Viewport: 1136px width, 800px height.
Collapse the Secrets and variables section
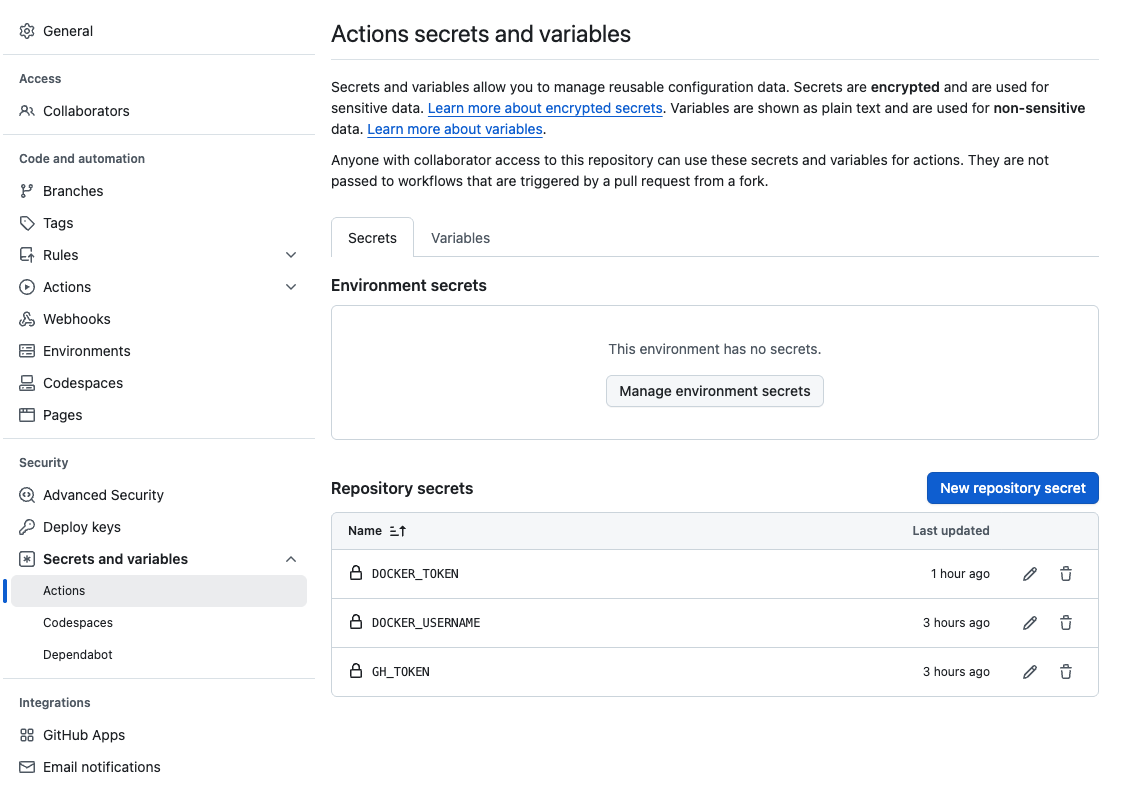coord(291,559)
